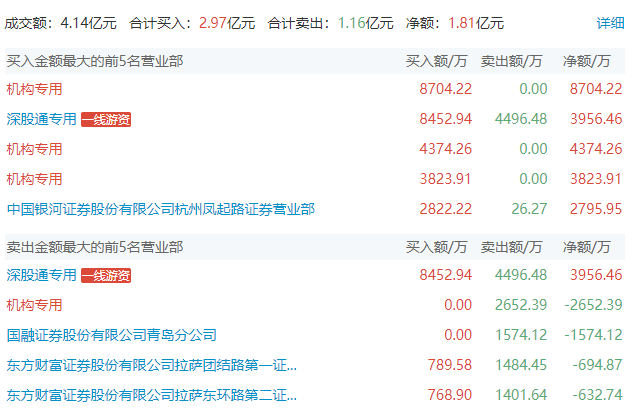Click the 1574.12 sell amount cell

click(x=521, y=335)
